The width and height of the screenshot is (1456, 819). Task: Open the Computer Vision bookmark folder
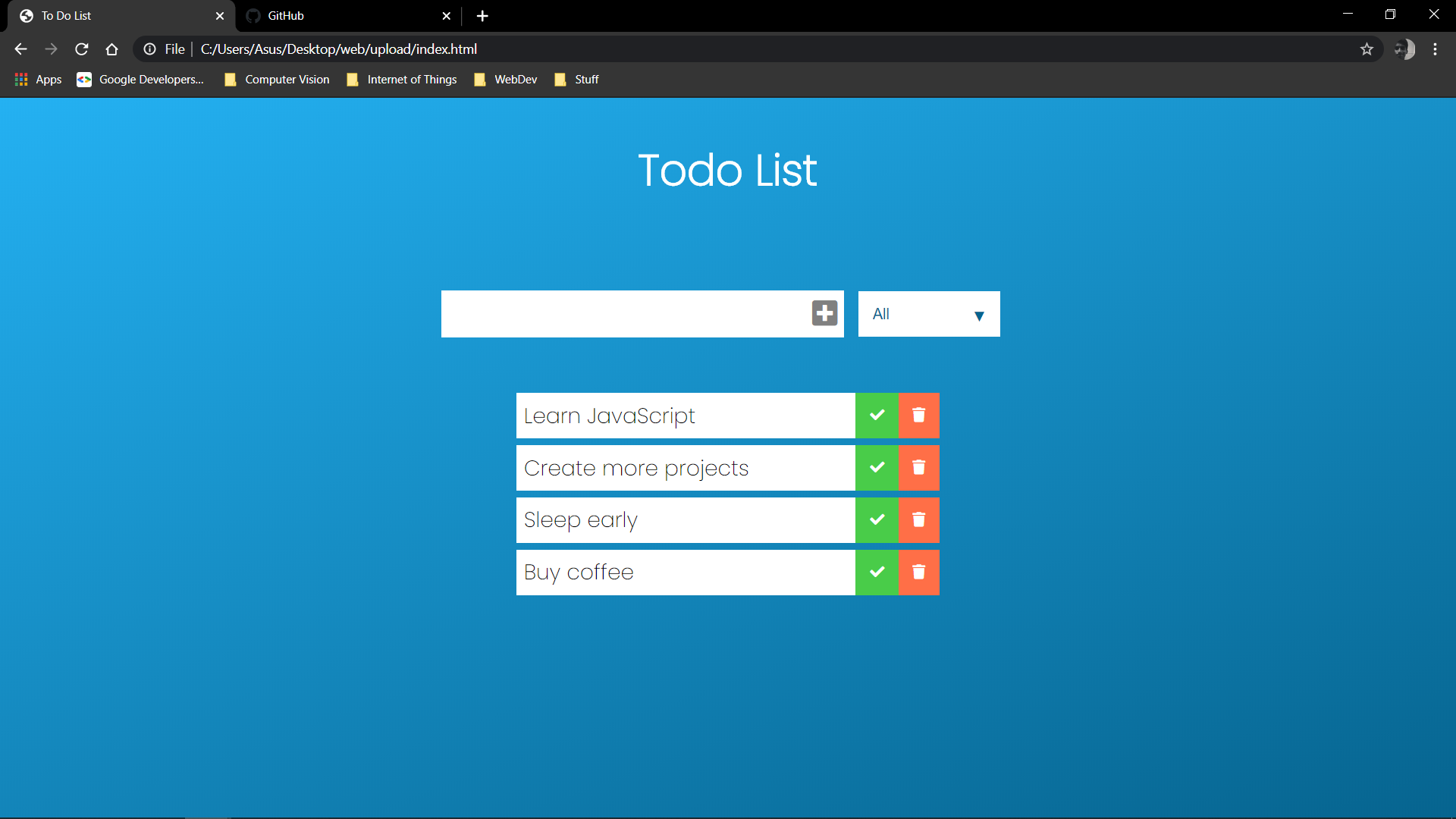coord(278,80)
